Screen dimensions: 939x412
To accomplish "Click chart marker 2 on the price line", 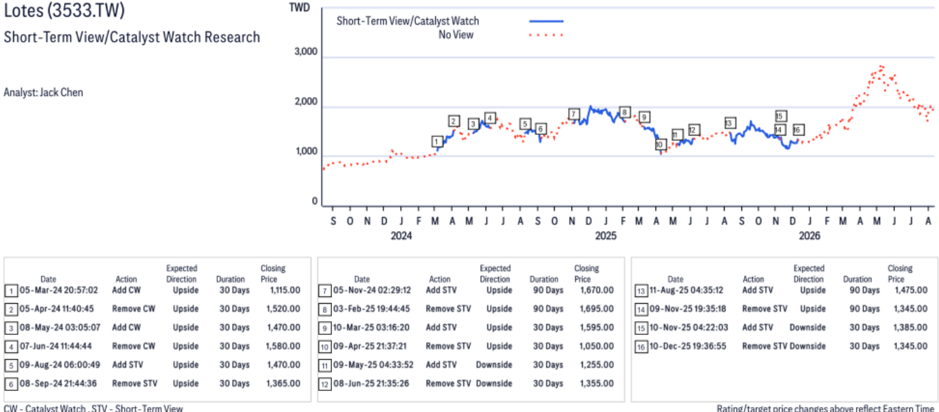I will coord(454,121).
